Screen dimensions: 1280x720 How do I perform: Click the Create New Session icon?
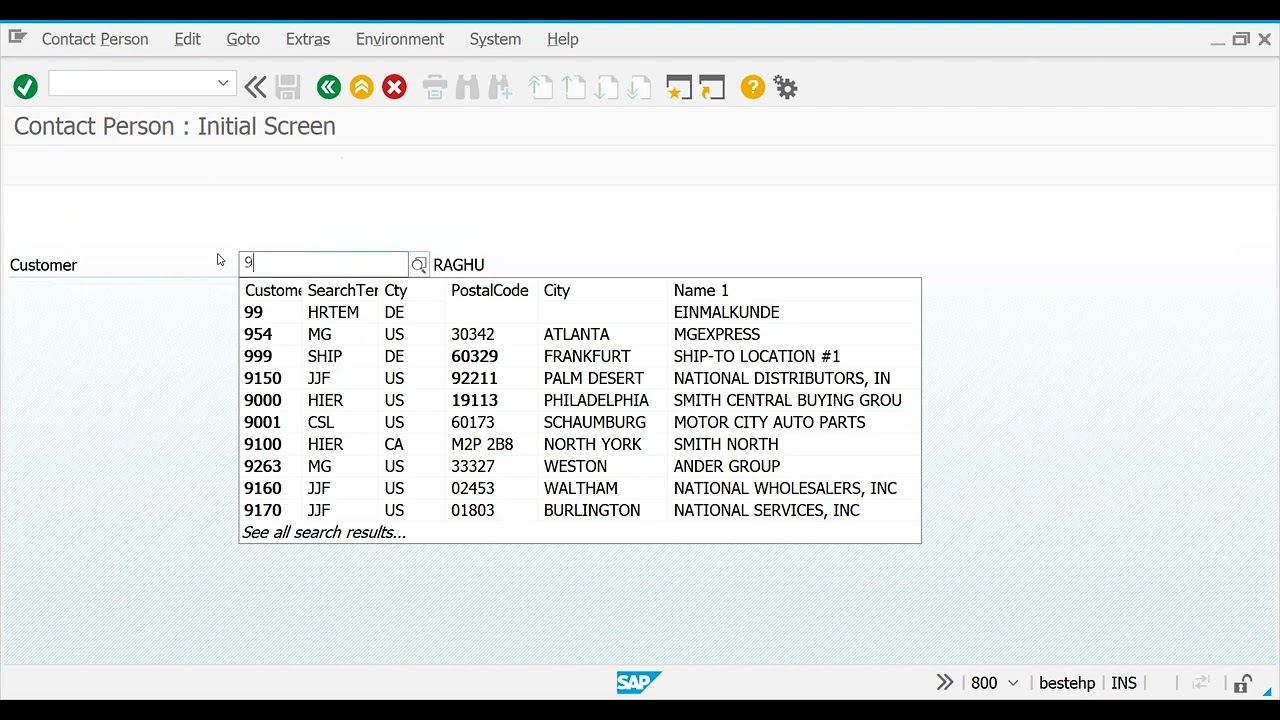coord(679,87)
